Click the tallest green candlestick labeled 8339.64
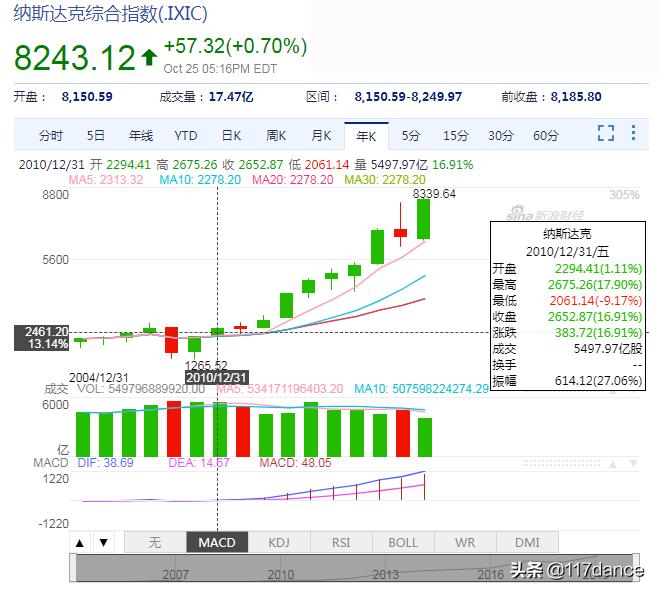 423,219
